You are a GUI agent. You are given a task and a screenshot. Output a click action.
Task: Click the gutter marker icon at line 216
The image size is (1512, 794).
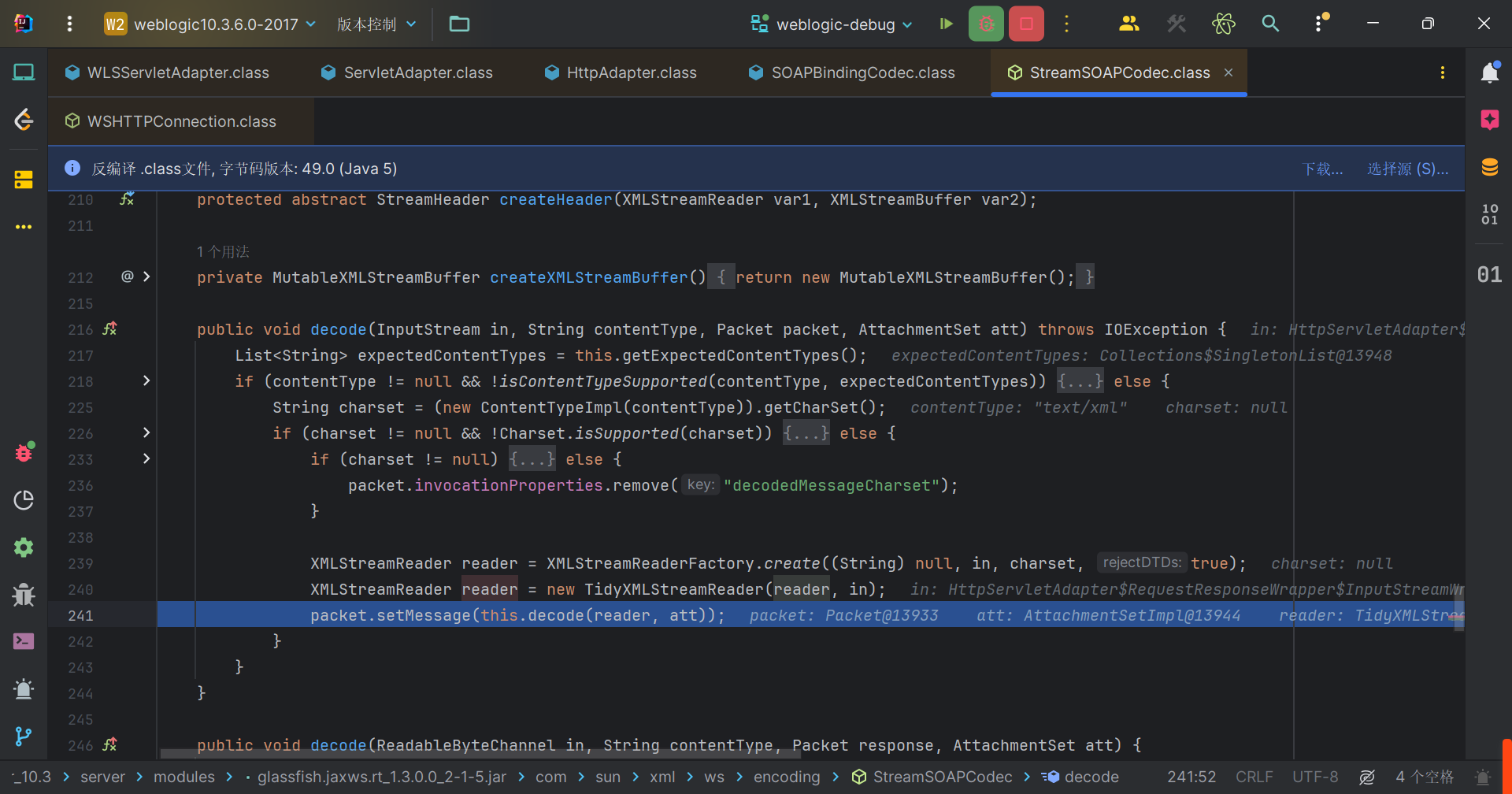pyautogui.click(x=110, y=328)
